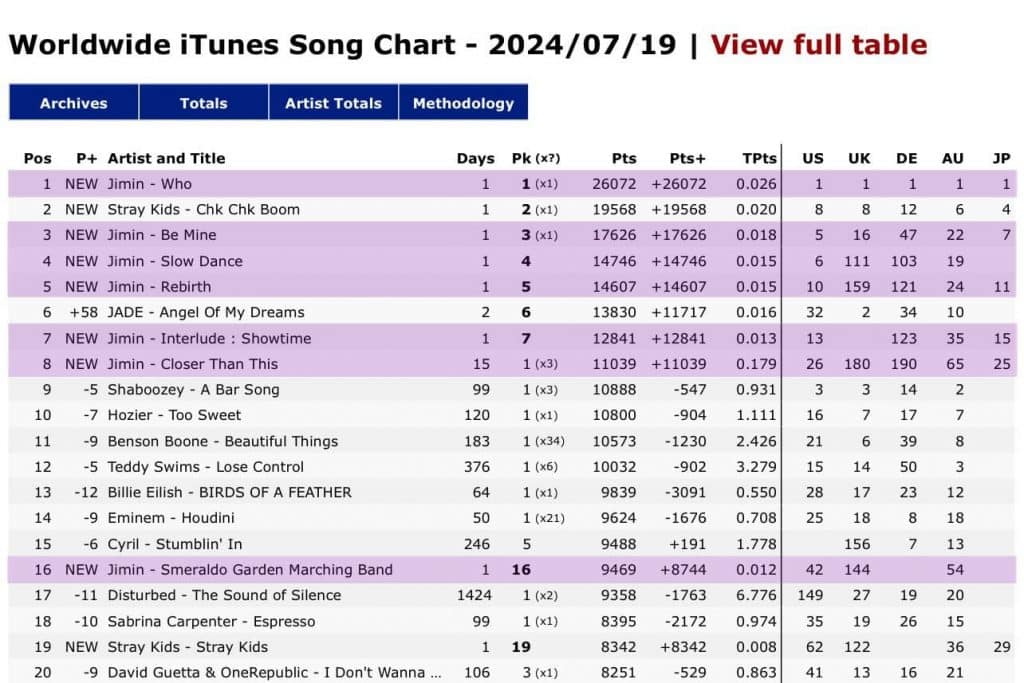
Task: Click the Pos column header
Action: click(x=38, y=158)
